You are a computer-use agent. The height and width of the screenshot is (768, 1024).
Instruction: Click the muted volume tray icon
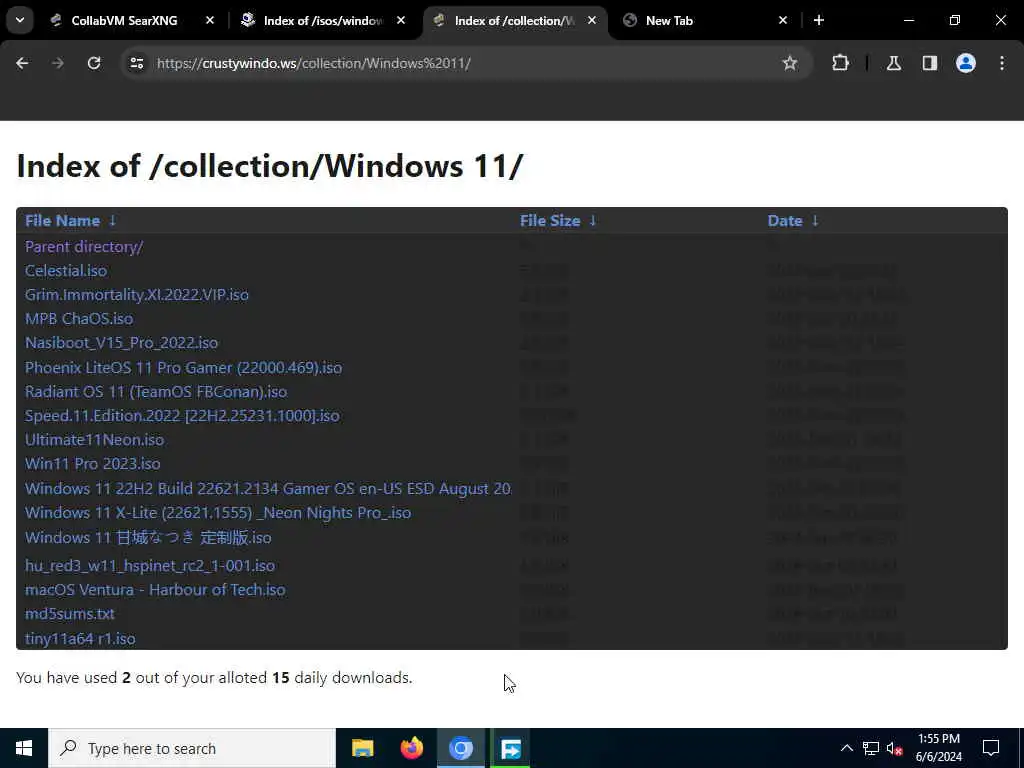(895, 748)
